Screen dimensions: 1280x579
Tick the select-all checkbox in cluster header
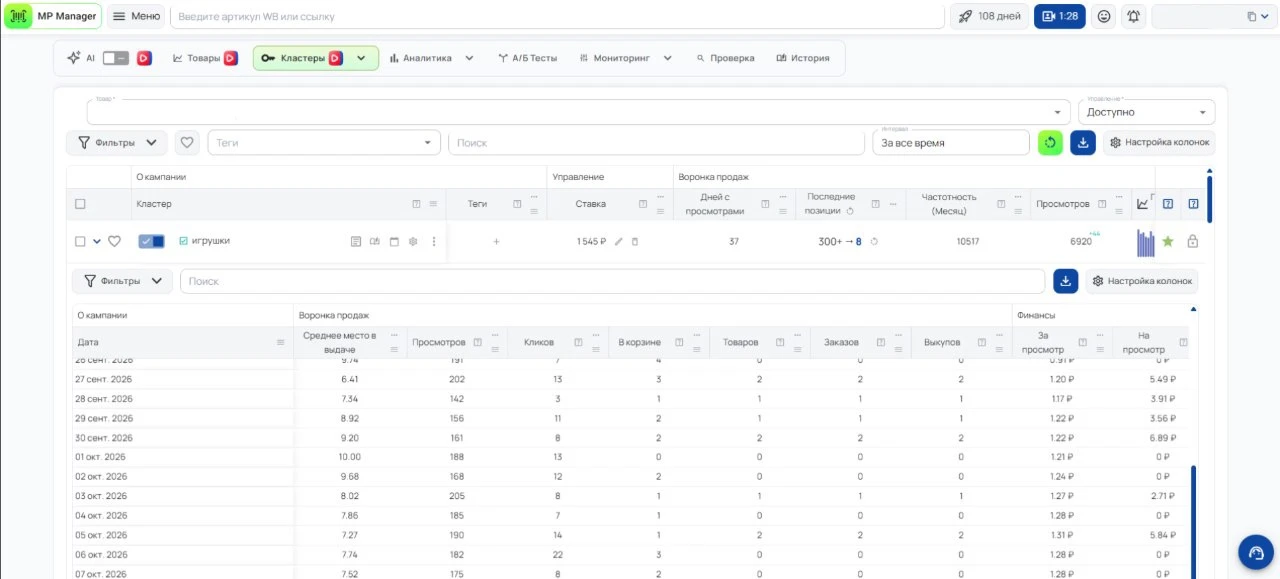[x=81, y=204]
